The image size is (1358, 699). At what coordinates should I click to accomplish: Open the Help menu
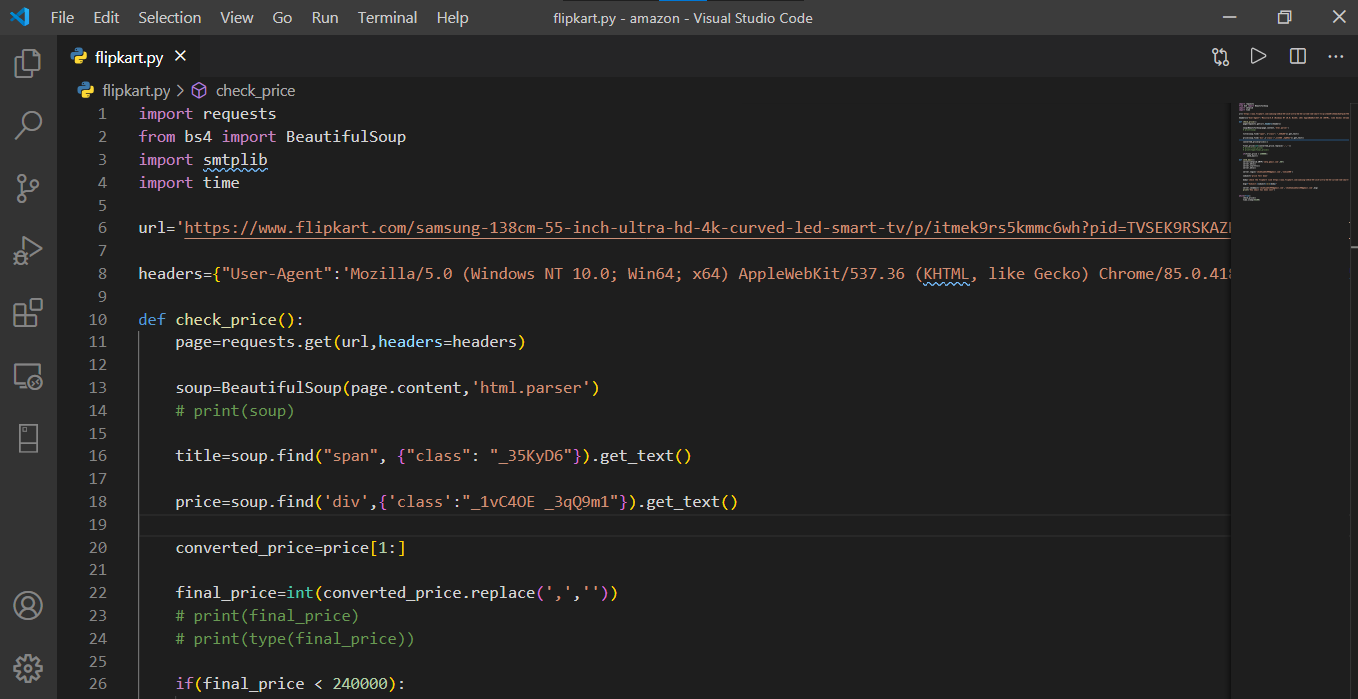coord(452,18)
